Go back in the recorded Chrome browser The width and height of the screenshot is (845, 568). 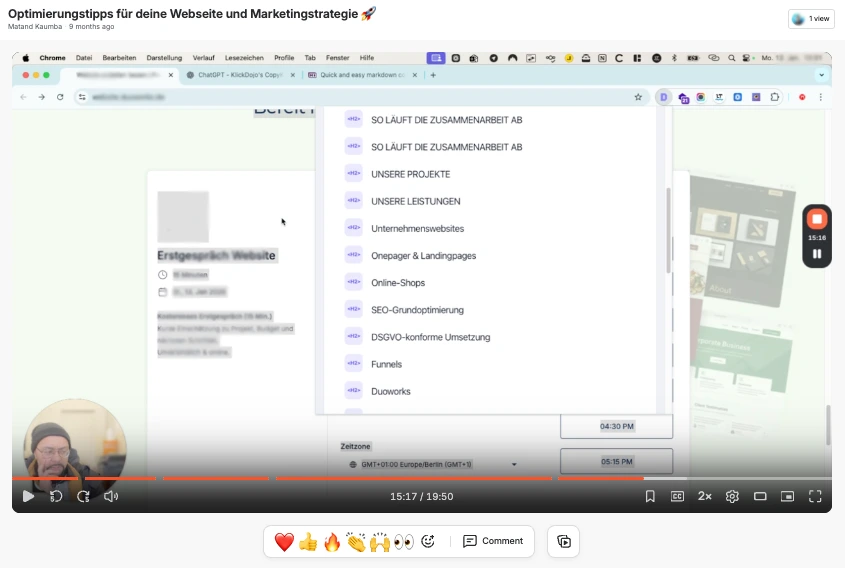click(23, 97)
